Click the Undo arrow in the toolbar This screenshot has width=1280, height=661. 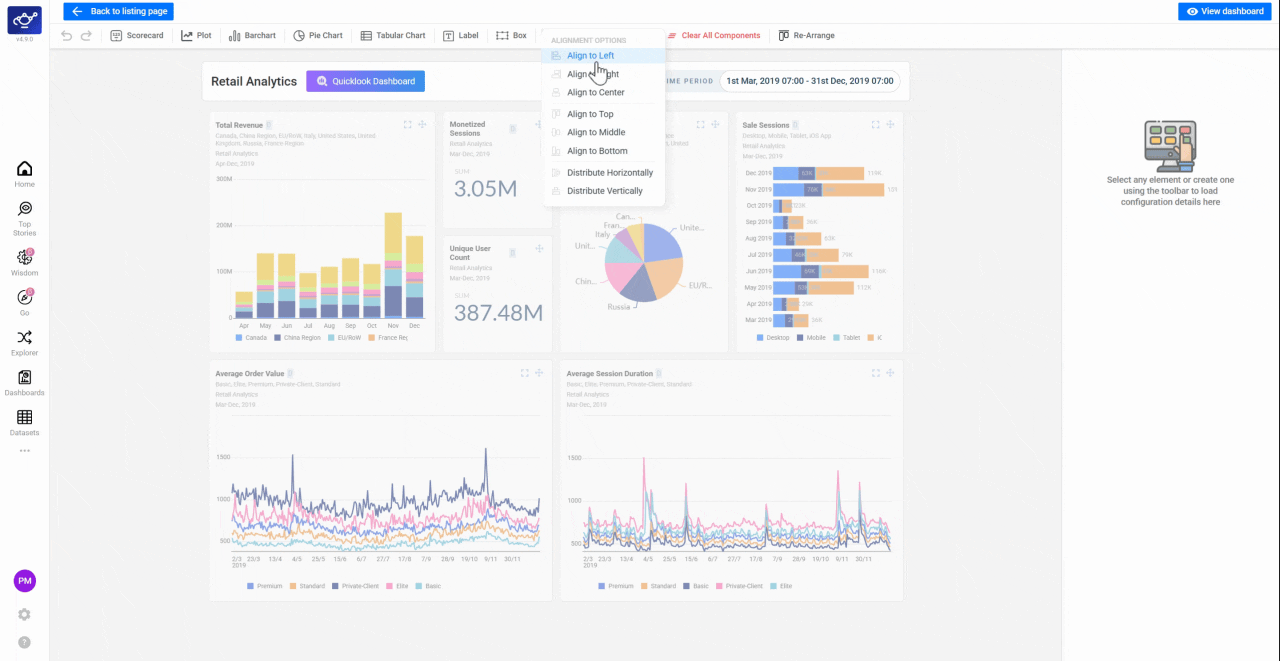(67, 35)
